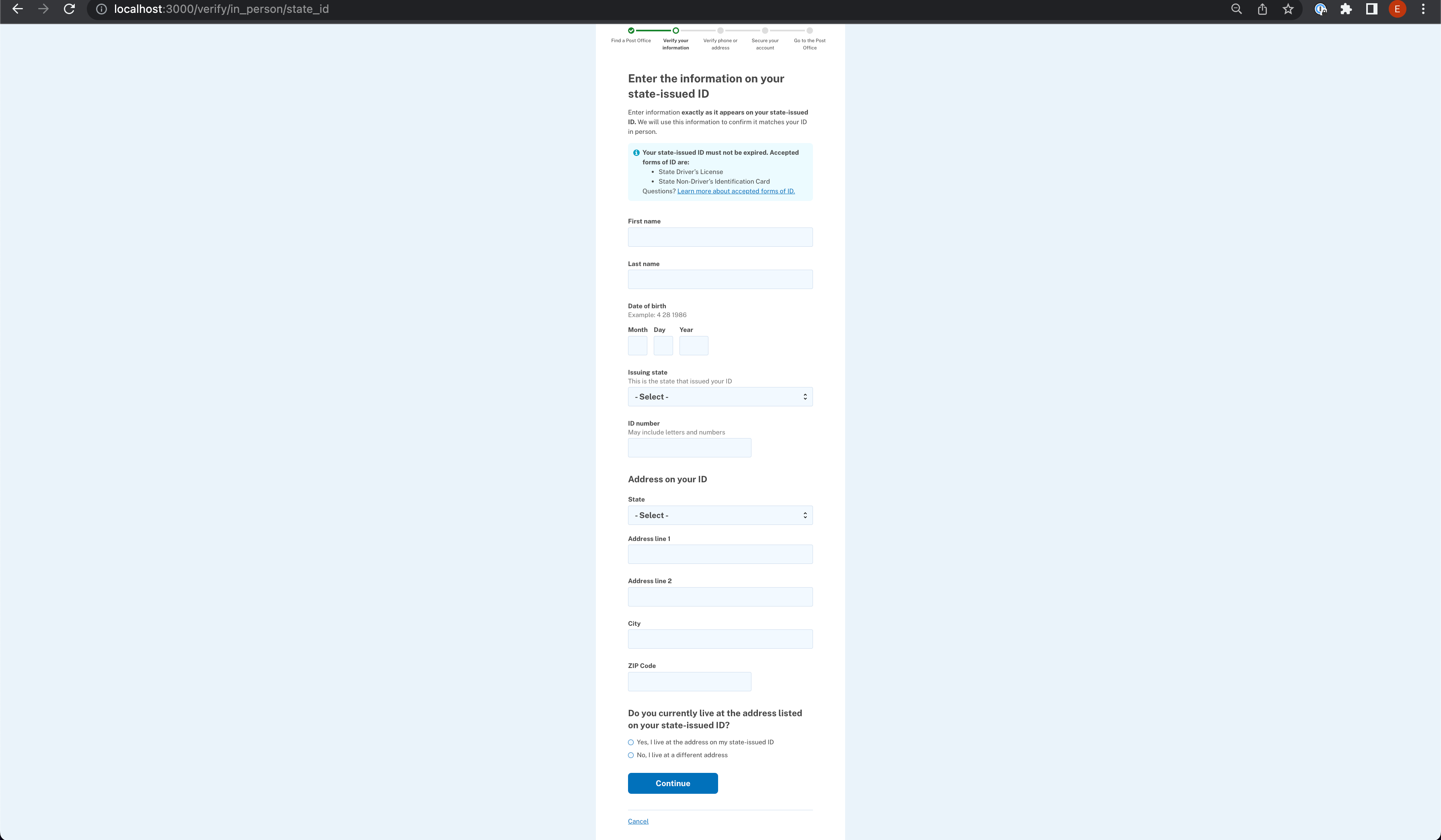Click the site info icon in address bar

tap(101, 9)
